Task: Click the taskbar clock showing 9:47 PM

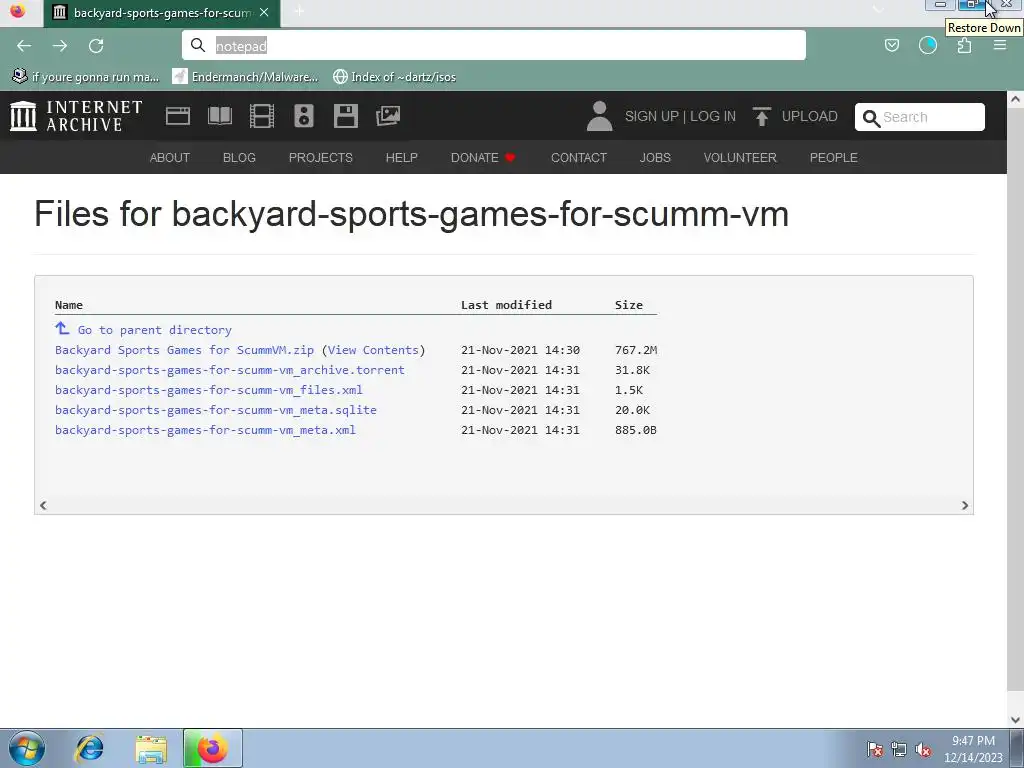Action: 973,749
